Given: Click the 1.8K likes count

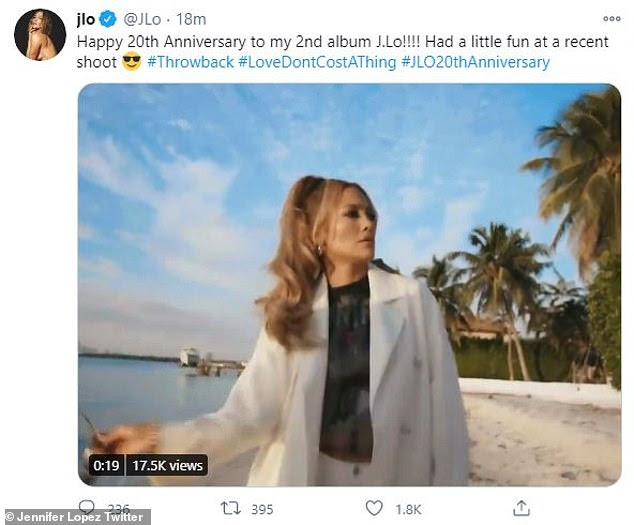Looking at the screenshot, I should [x=409, y=509].
